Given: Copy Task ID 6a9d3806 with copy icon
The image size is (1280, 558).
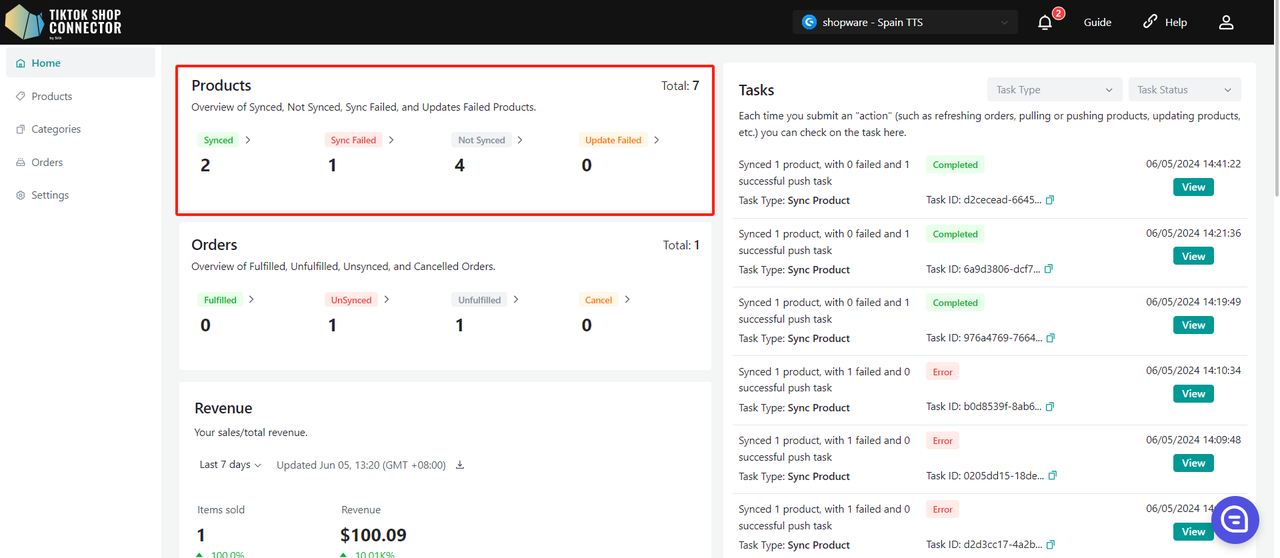Looking at the screenshot, I should (1050, 269).
